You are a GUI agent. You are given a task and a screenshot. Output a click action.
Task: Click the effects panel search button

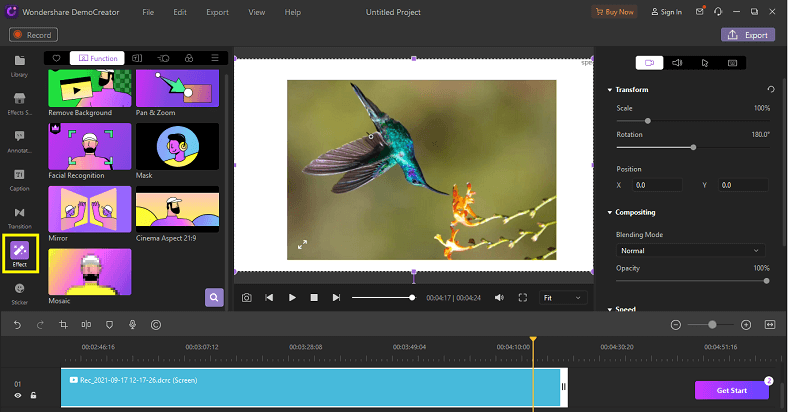(x=214, y=297)
